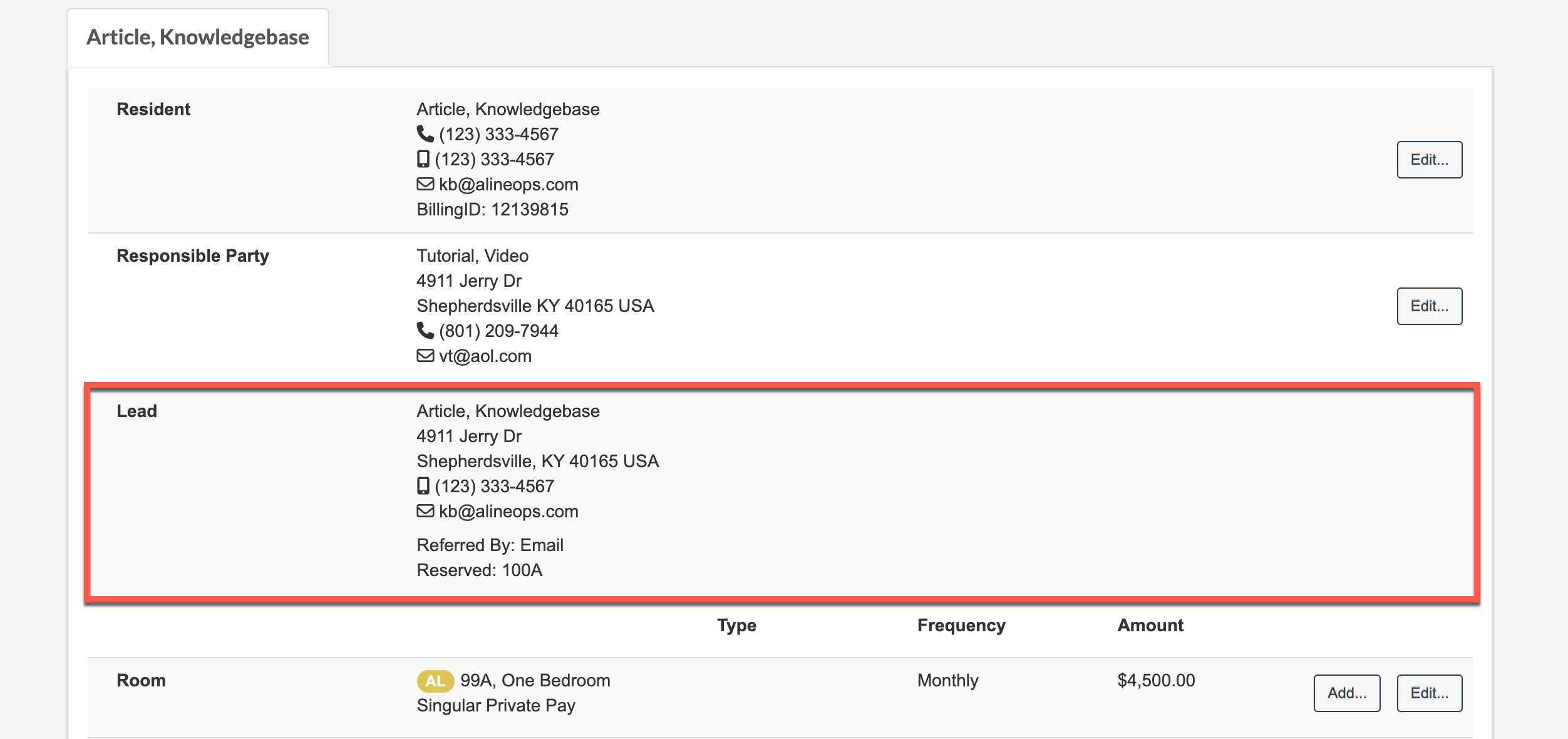Screen dimensions: 1568x739
Task: Click the Edit button in Room row
Action: point(1429,693)
